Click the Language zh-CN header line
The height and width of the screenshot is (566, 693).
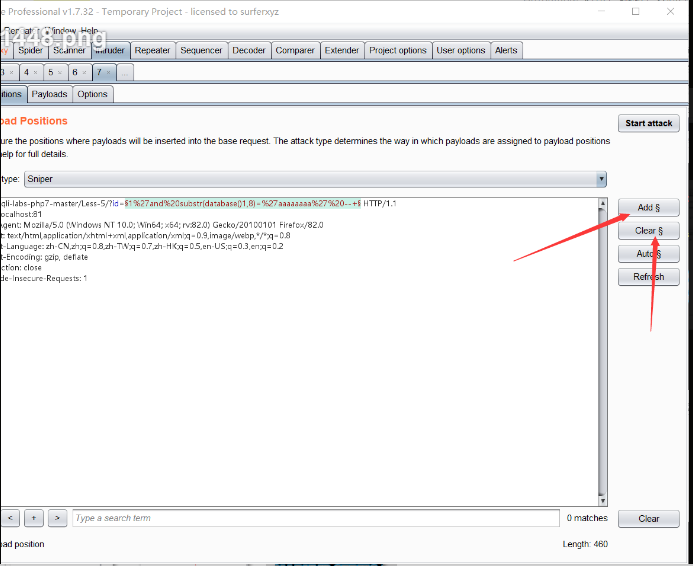142,246
